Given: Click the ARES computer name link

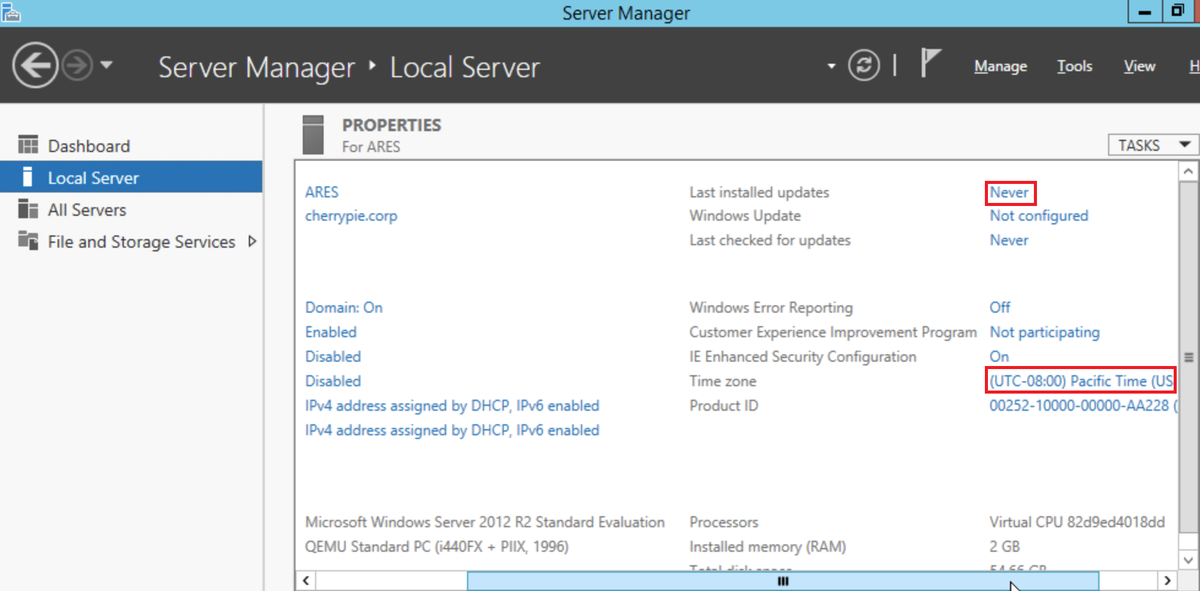Looking at the screenshot, I should coord(319,192).
